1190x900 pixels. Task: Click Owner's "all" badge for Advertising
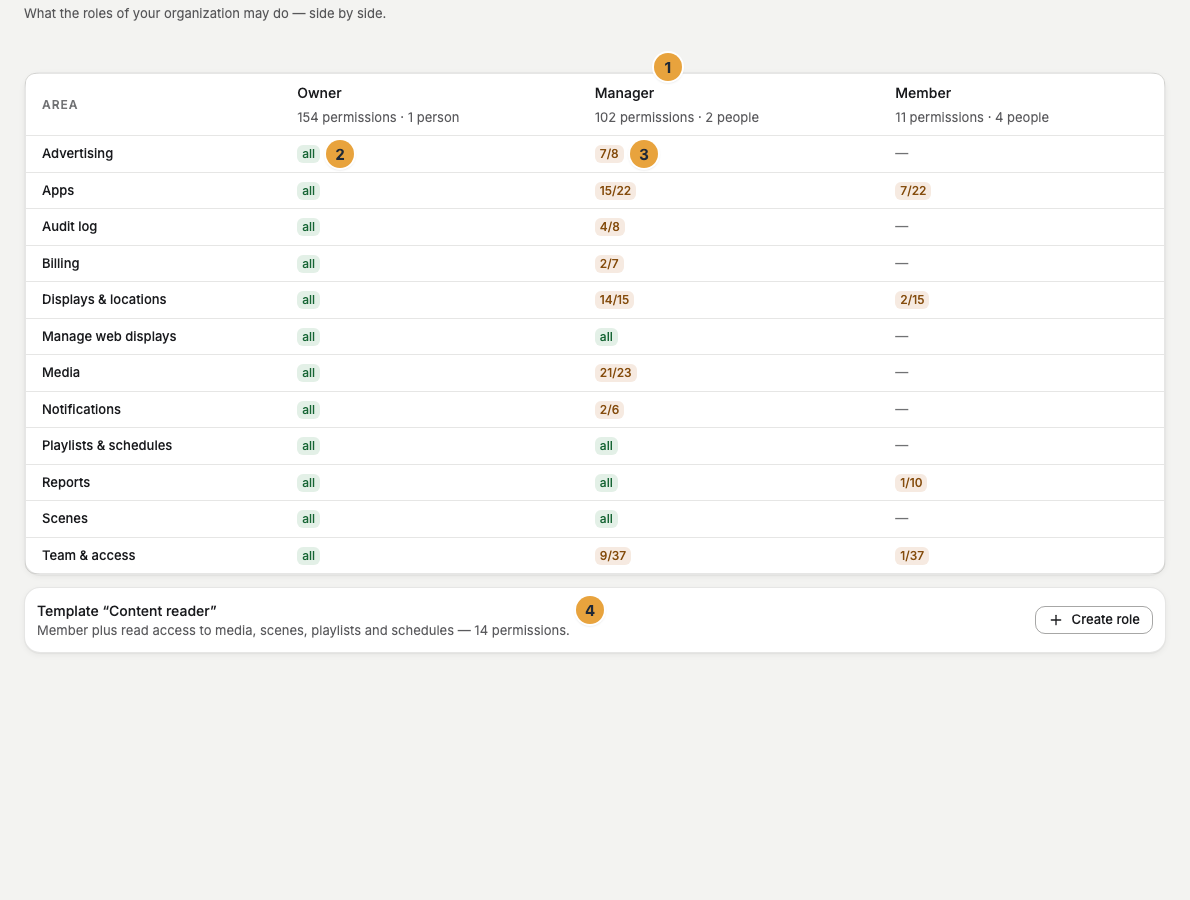[x=308, y=154]
